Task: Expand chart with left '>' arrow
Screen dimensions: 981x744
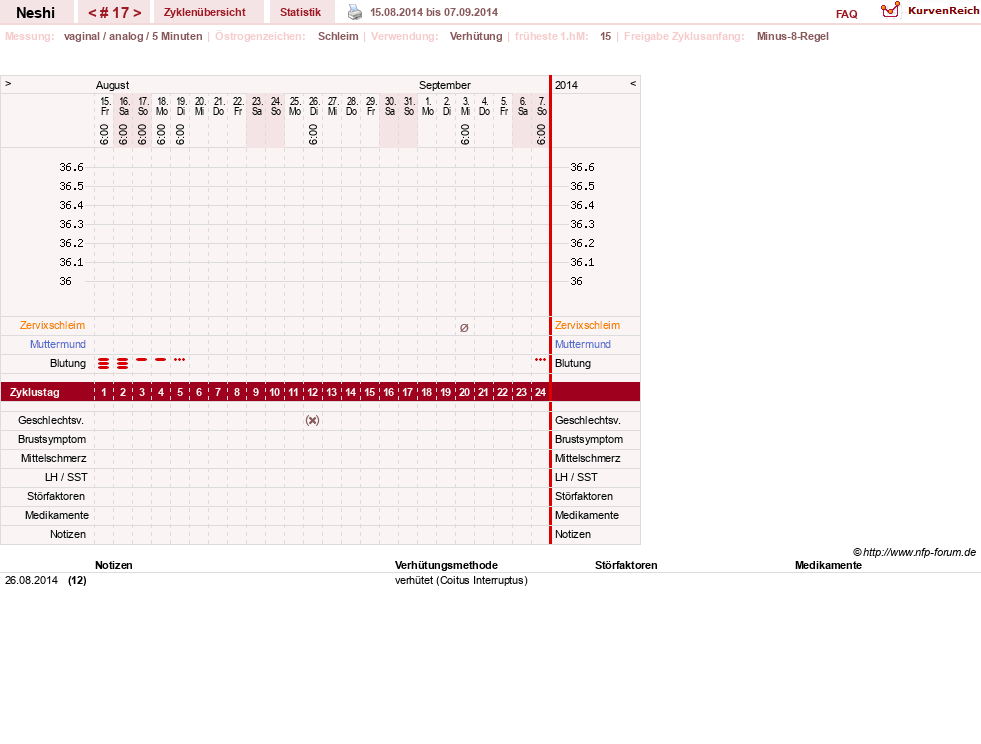Action: tap(8, 83)
